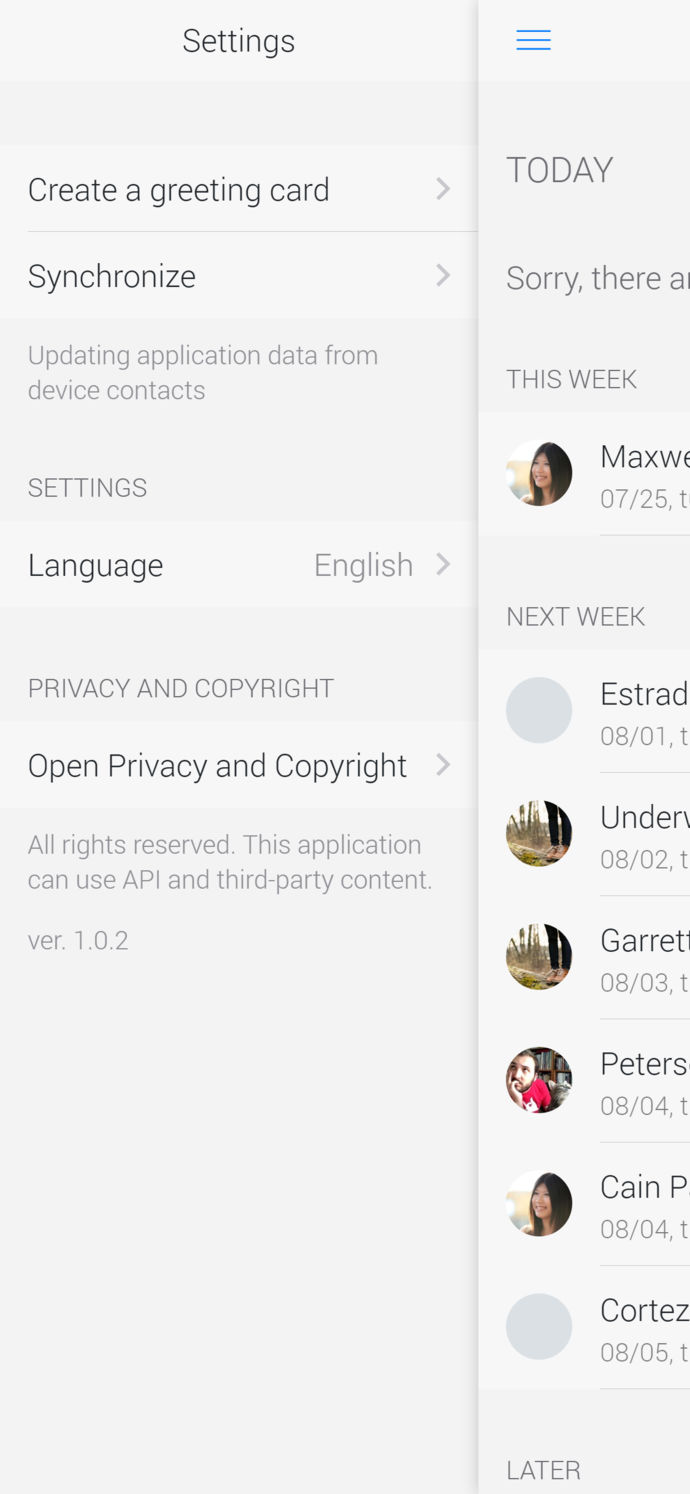Image resolution: width=690 pixels, height=1494 pixels.
Task: Tap the Privacy and Copyright chevron
Action: (443, 765)
